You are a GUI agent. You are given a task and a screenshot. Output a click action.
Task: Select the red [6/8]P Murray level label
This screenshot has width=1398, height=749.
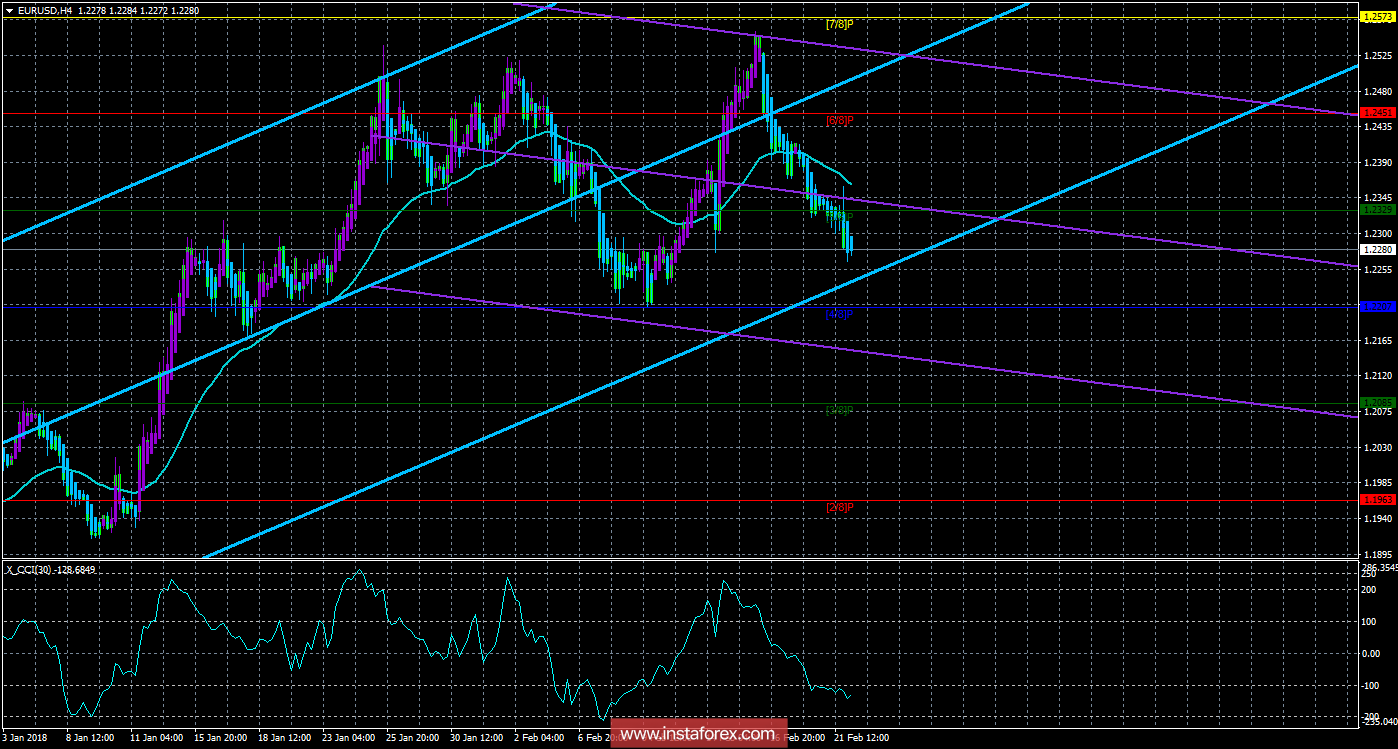pyautogui.click(x=839, y=120)
